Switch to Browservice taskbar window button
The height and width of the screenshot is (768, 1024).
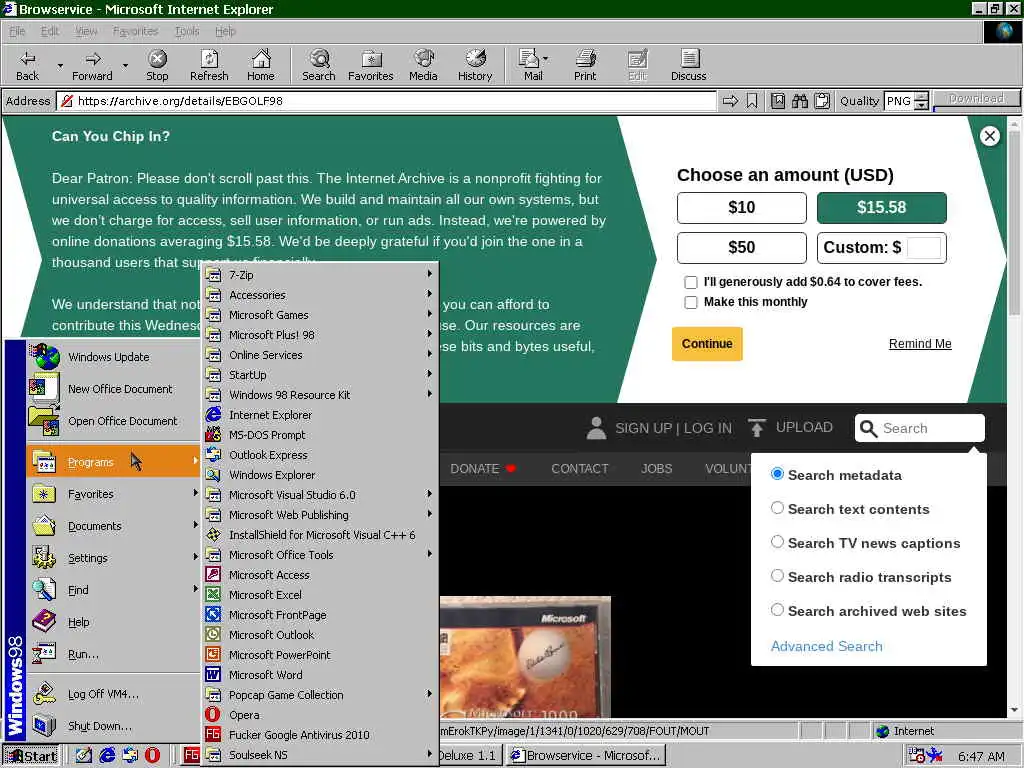coord(586,756)
